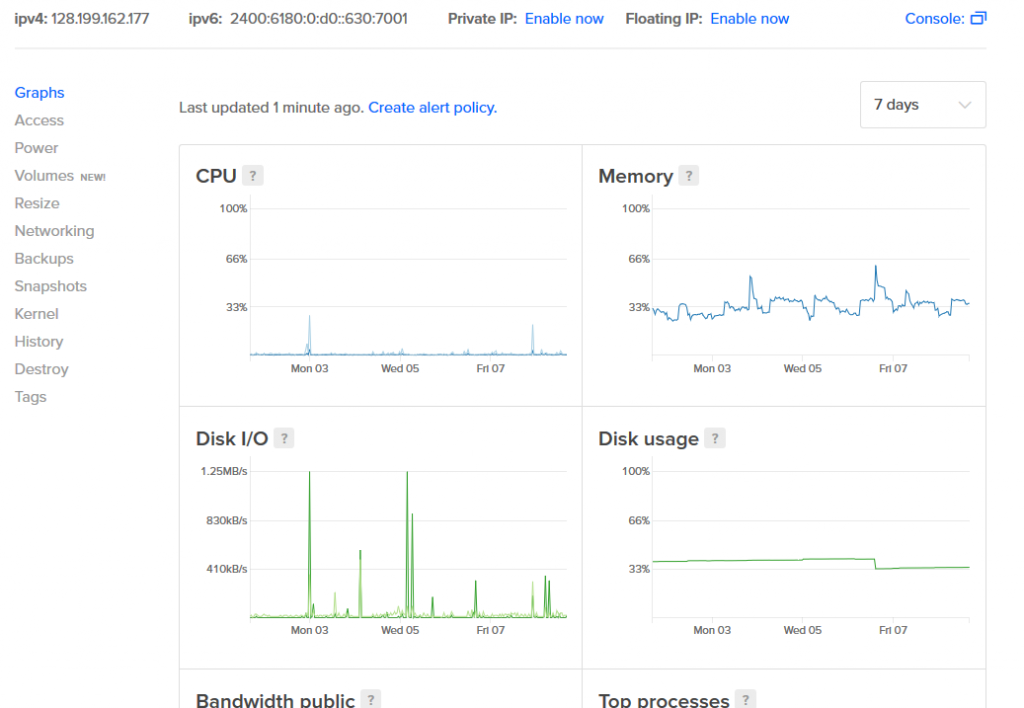View the History section
The height and width of the screenshot is (708, 1024).
pyautogui.click(x=39, y=342)
